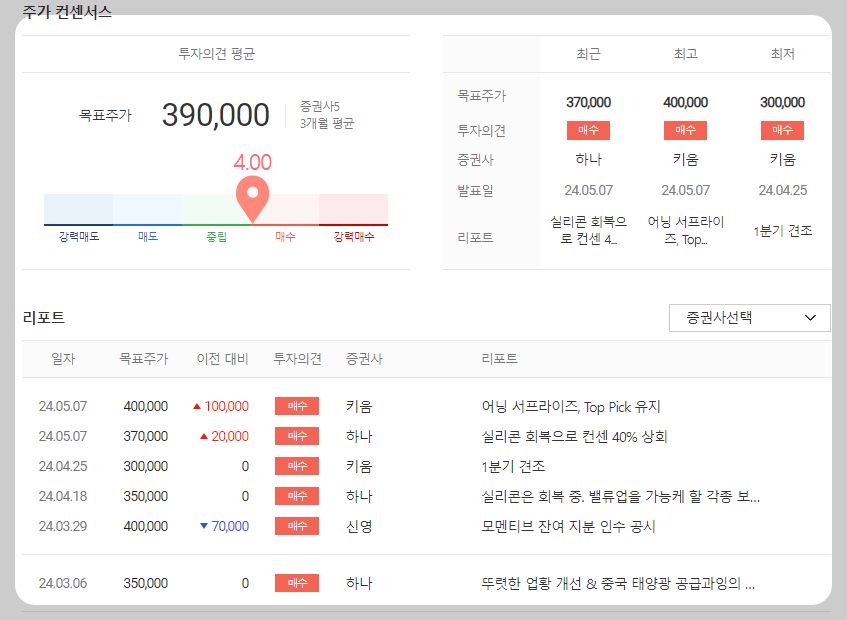Click the 주가 컨센서스 title
Image resolution: width=847 pixels, height=620 pixels.
pyautogui.click(x=67, y=11)
